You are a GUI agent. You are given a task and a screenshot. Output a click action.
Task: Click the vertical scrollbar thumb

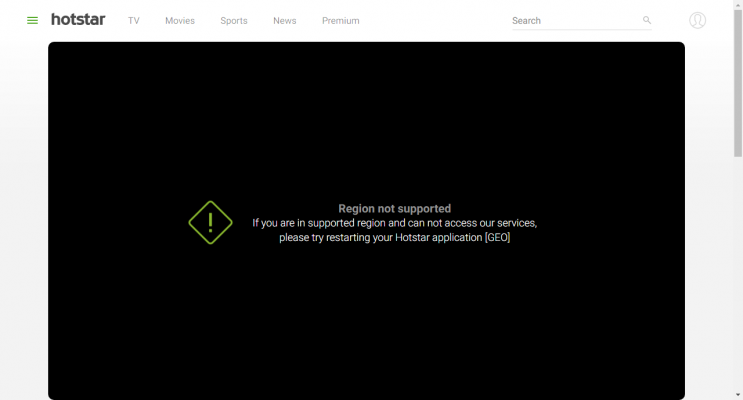[x=737, y=80]
